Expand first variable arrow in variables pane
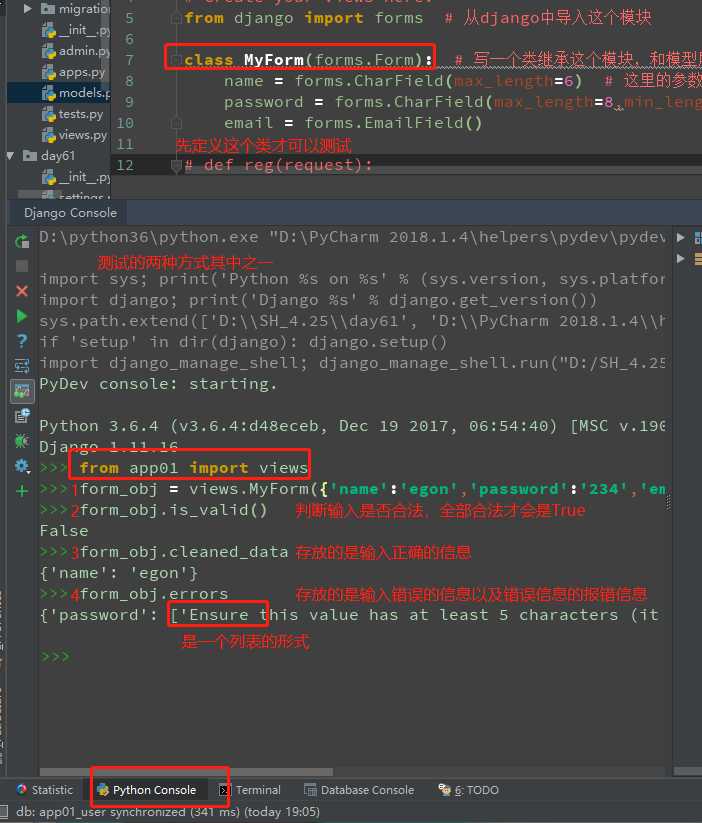The width and height of the screenshot is (702, 823). (680, 237)
